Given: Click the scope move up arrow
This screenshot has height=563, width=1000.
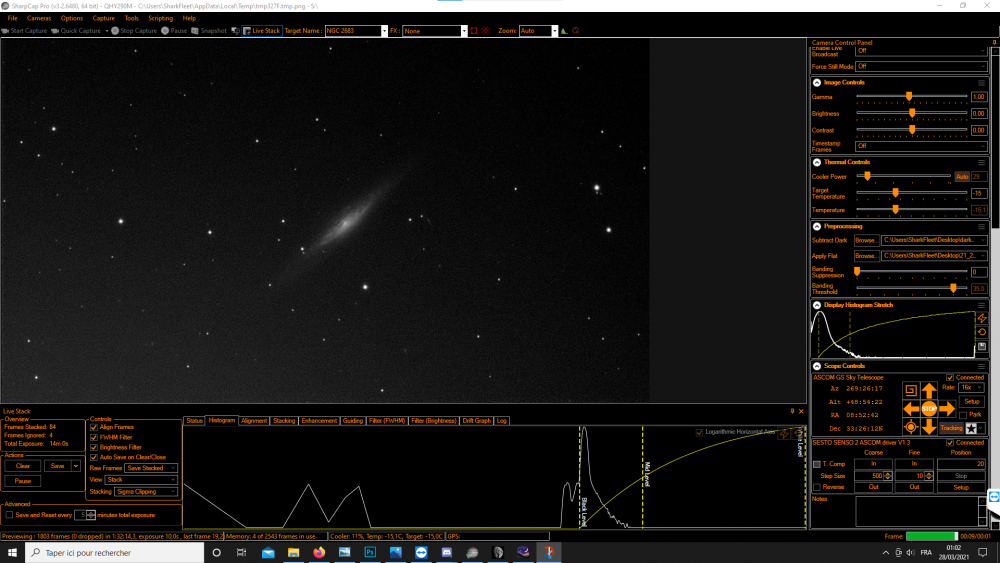Looking at the screenshot, I should (929, 390).
